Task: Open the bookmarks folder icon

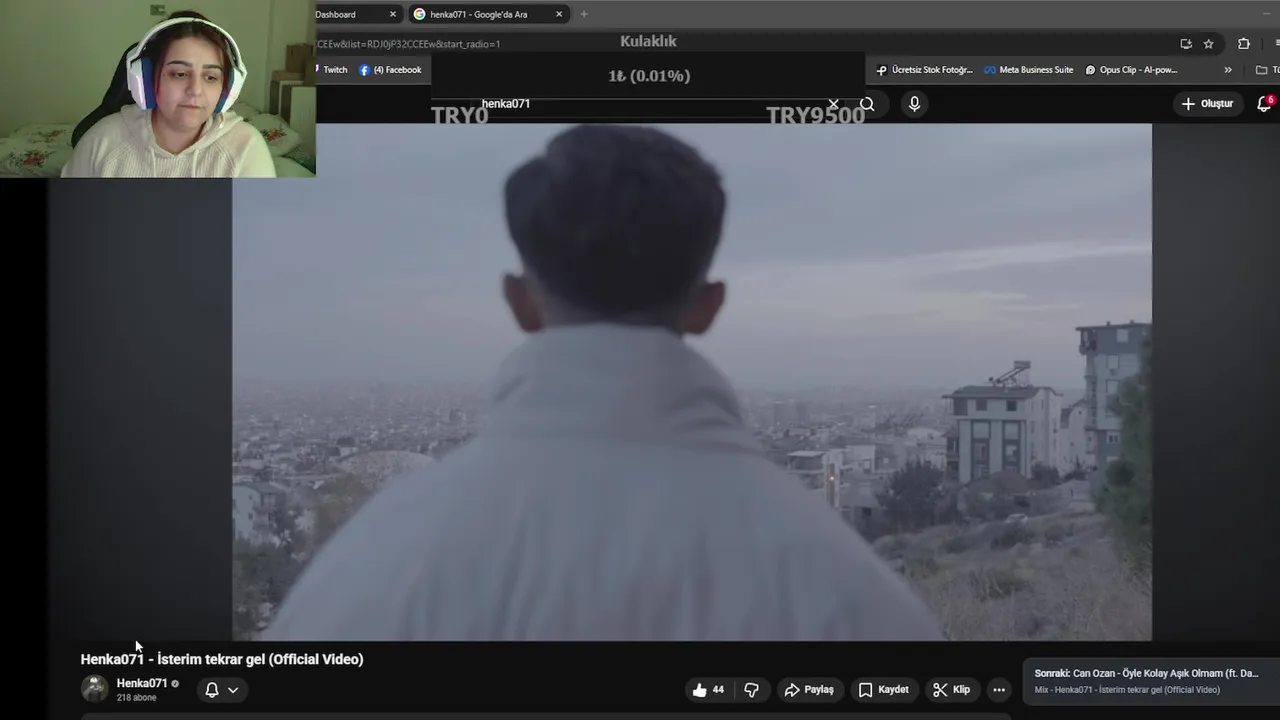Action: pyautogui.click(x=1262, y=70)
